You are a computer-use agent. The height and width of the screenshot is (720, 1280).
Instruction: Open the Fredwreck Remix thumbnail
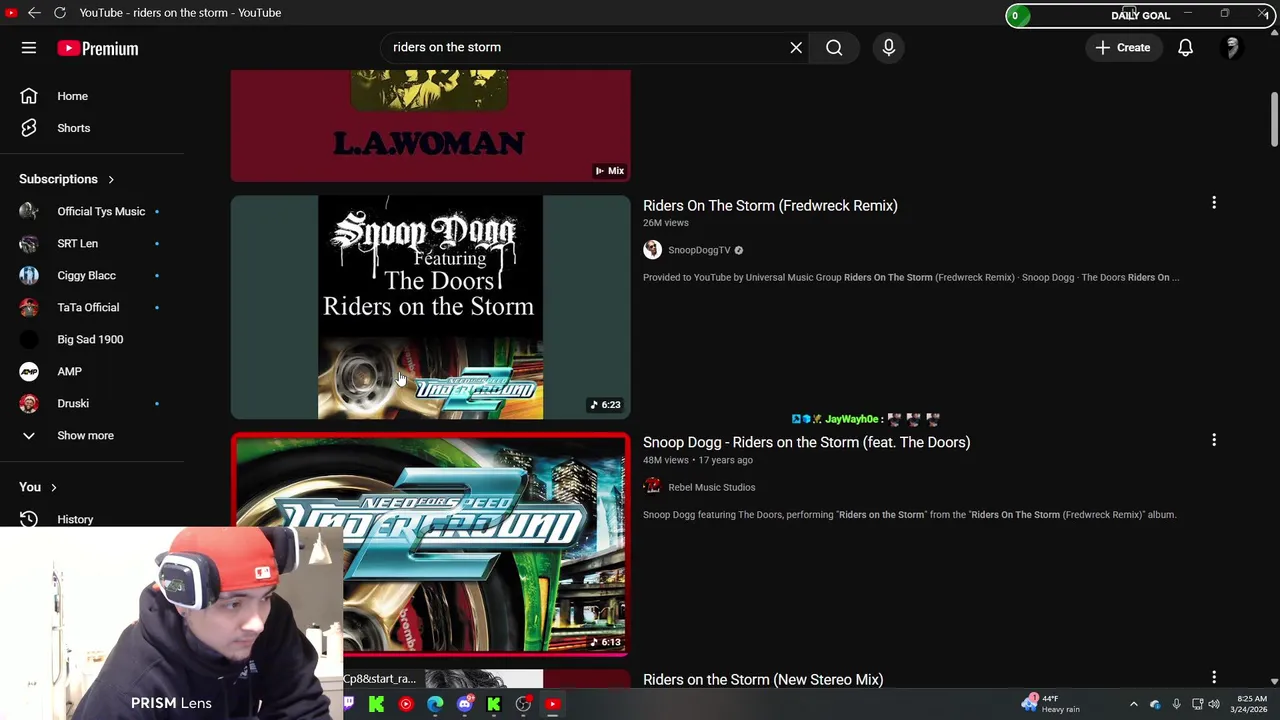click(430, 307)
